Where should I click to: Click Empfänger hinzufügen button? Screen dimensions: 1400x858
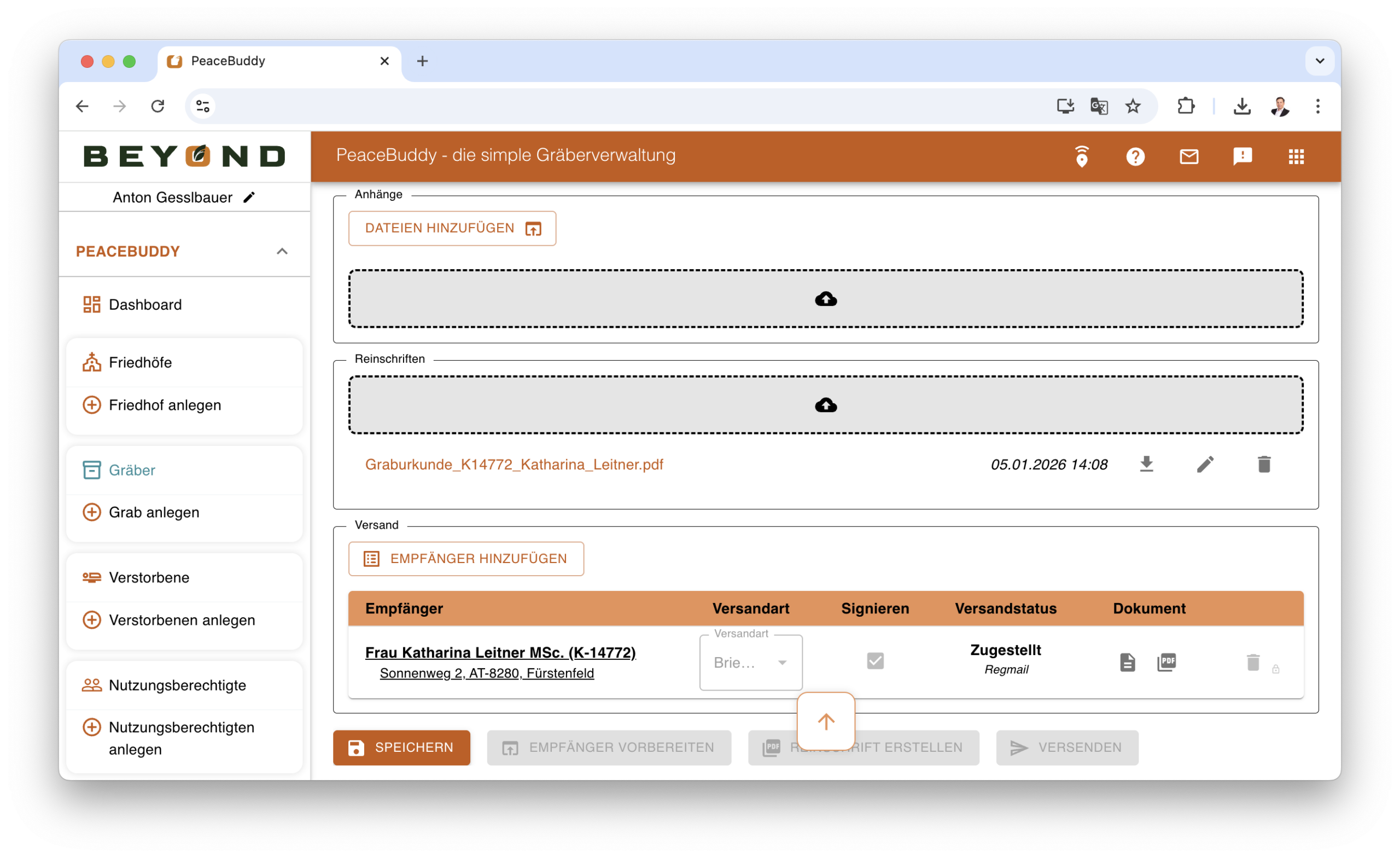pos(466,558)
